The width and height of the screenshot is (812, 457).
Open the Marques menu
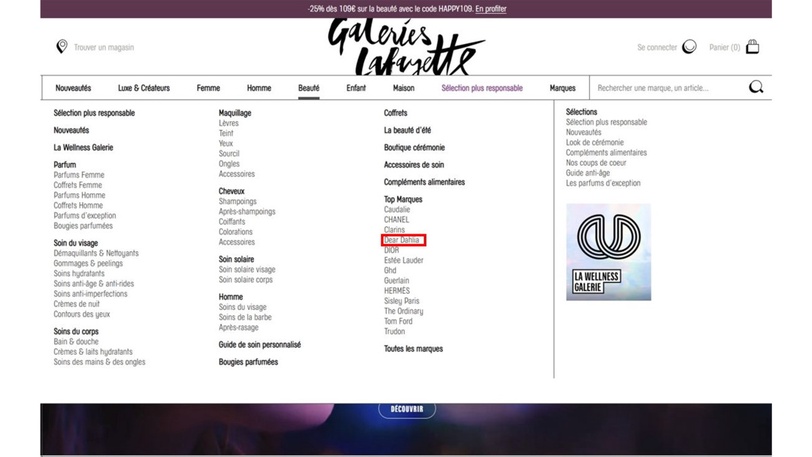click(x=562, y=88)
